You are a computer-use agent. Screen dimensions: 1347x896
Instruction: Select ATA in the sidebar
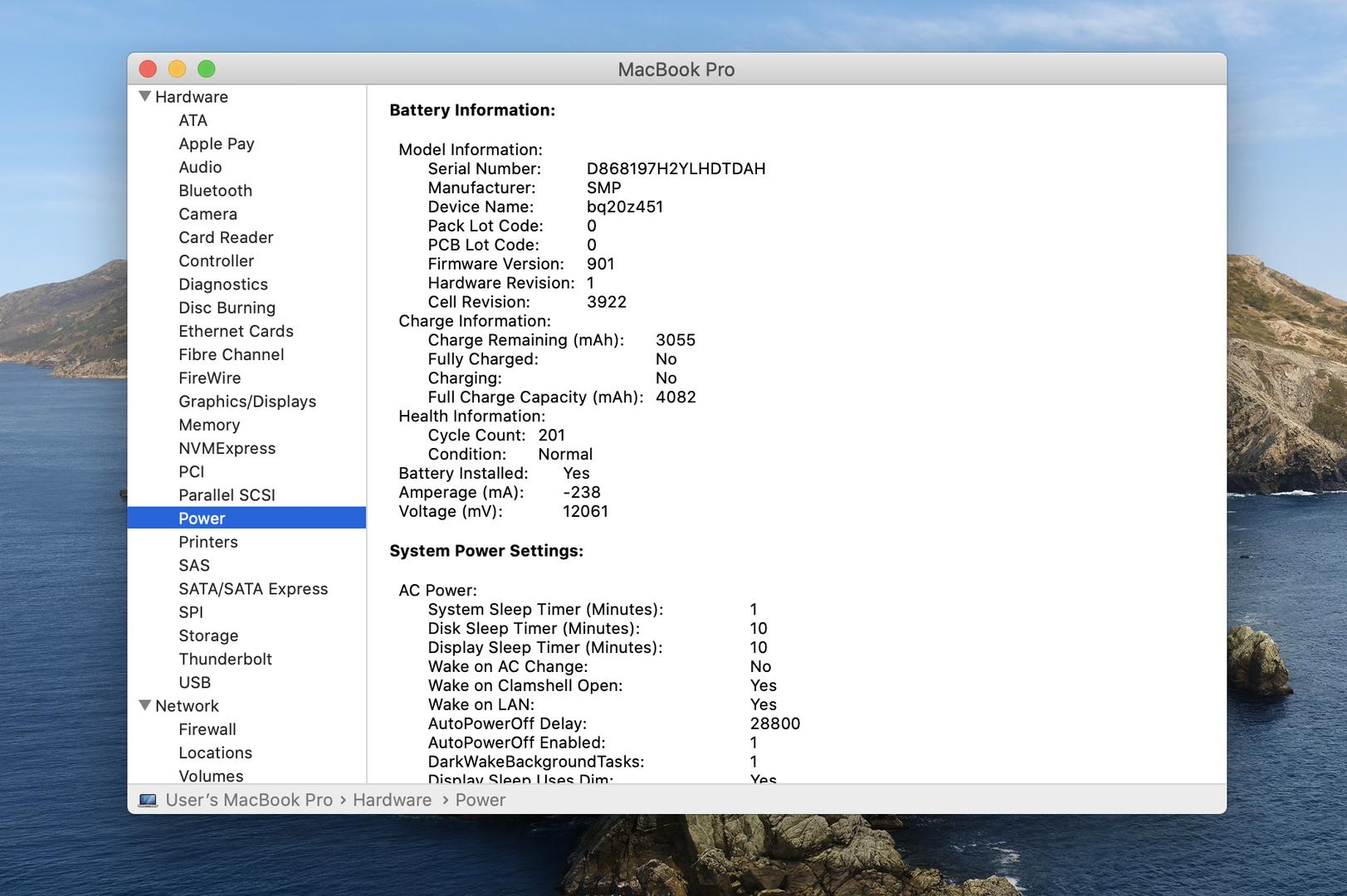click(193, 120)
